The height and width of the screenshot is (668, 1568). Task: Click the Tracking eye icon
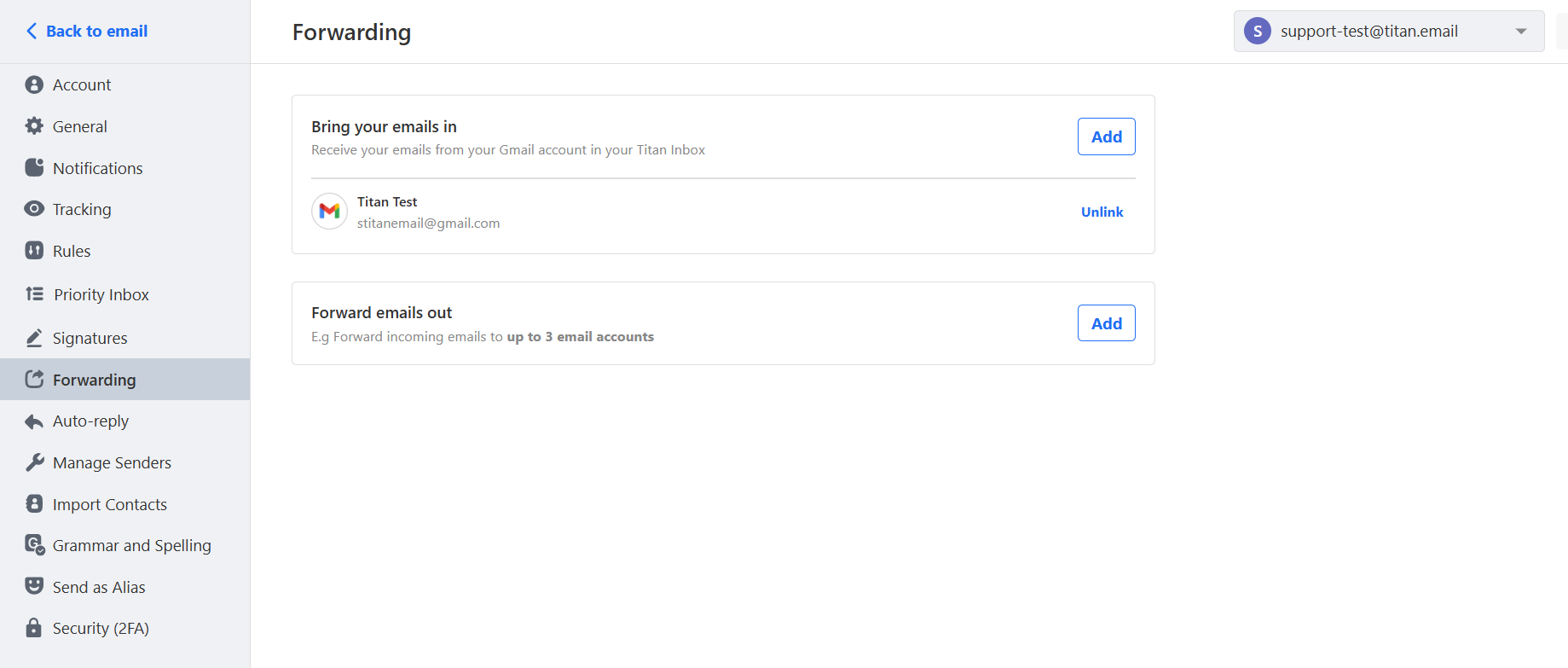[34, 209]
